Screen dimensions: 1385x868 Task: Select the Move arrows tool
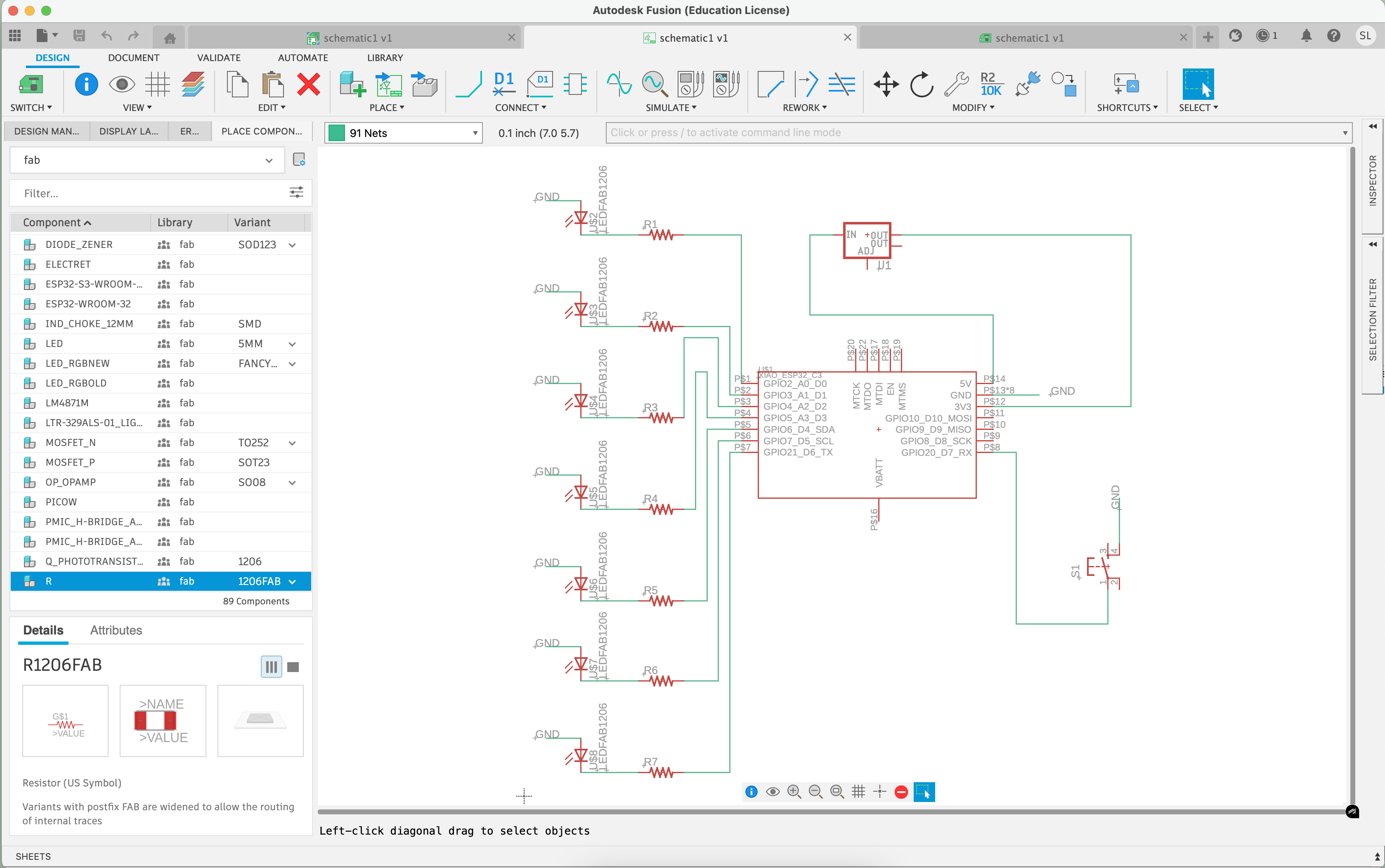pos(886,85)
